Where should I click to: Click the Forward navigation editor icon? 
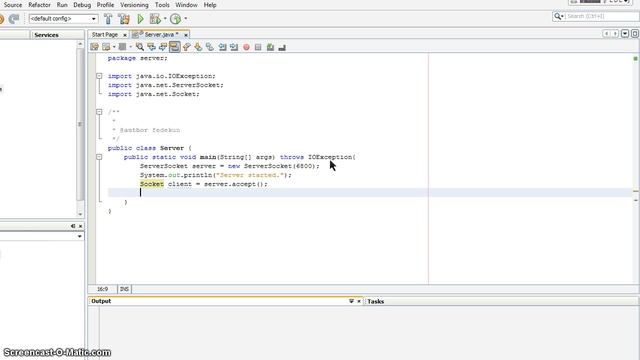click(x=122, y=47)
